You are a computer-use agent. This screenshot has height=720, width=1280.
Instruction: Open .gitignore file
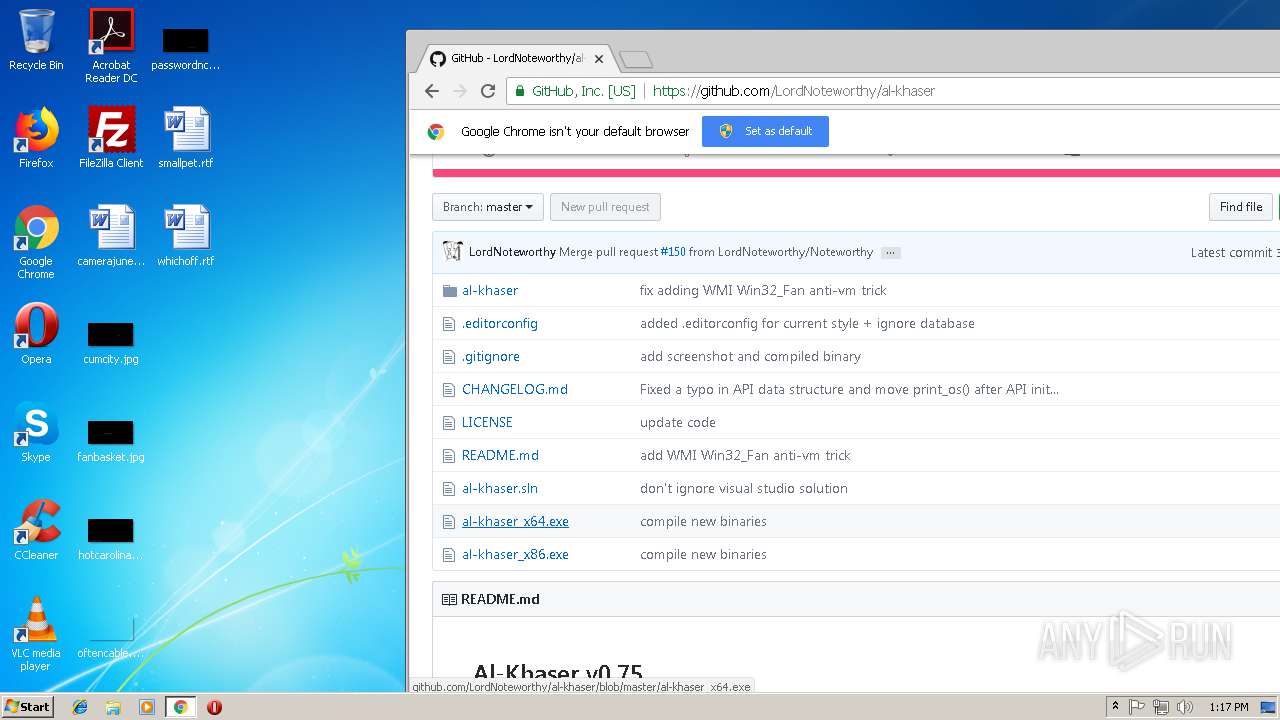491,356
